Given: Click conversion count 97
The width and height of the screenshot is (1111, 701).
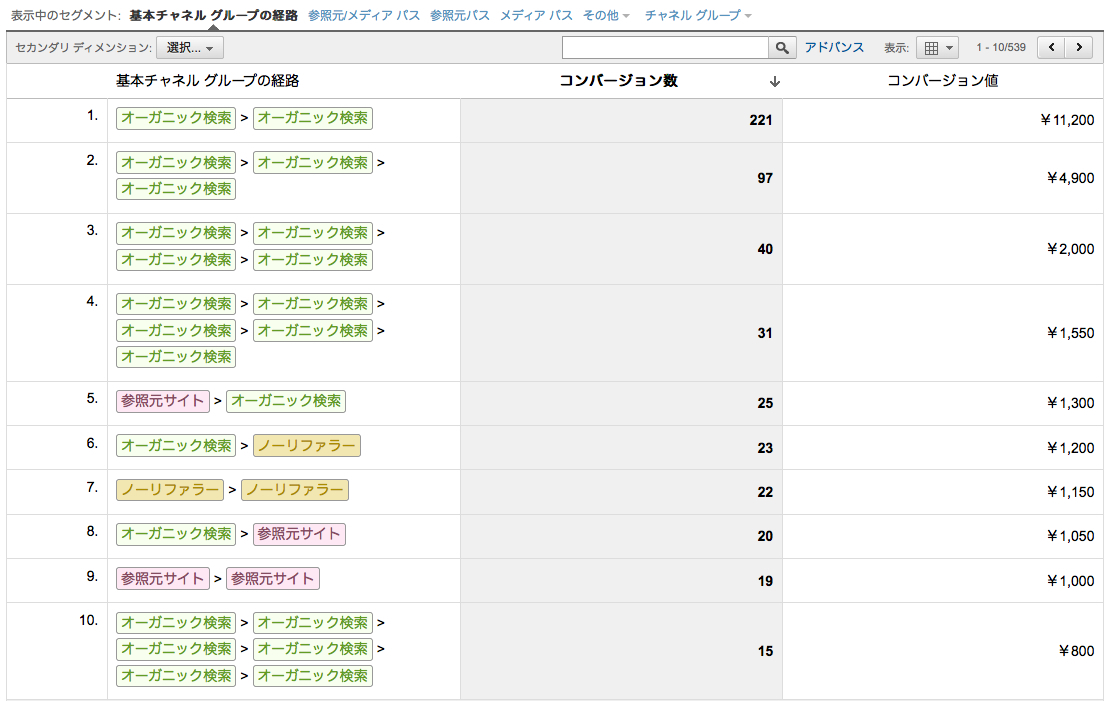Looking at the screenshot, I should [x=765, y=178].
